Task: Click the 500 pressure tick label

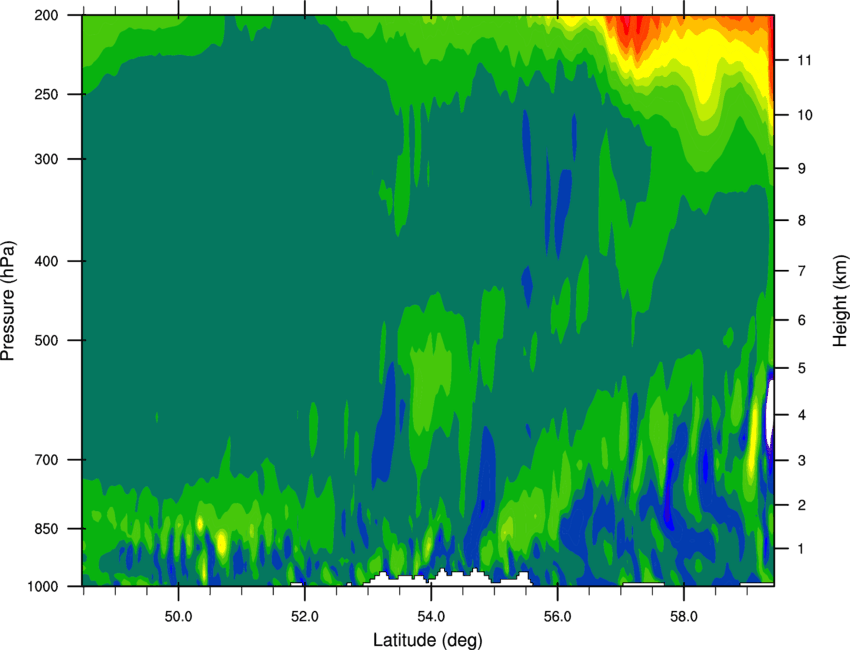Action: point(47,340)
